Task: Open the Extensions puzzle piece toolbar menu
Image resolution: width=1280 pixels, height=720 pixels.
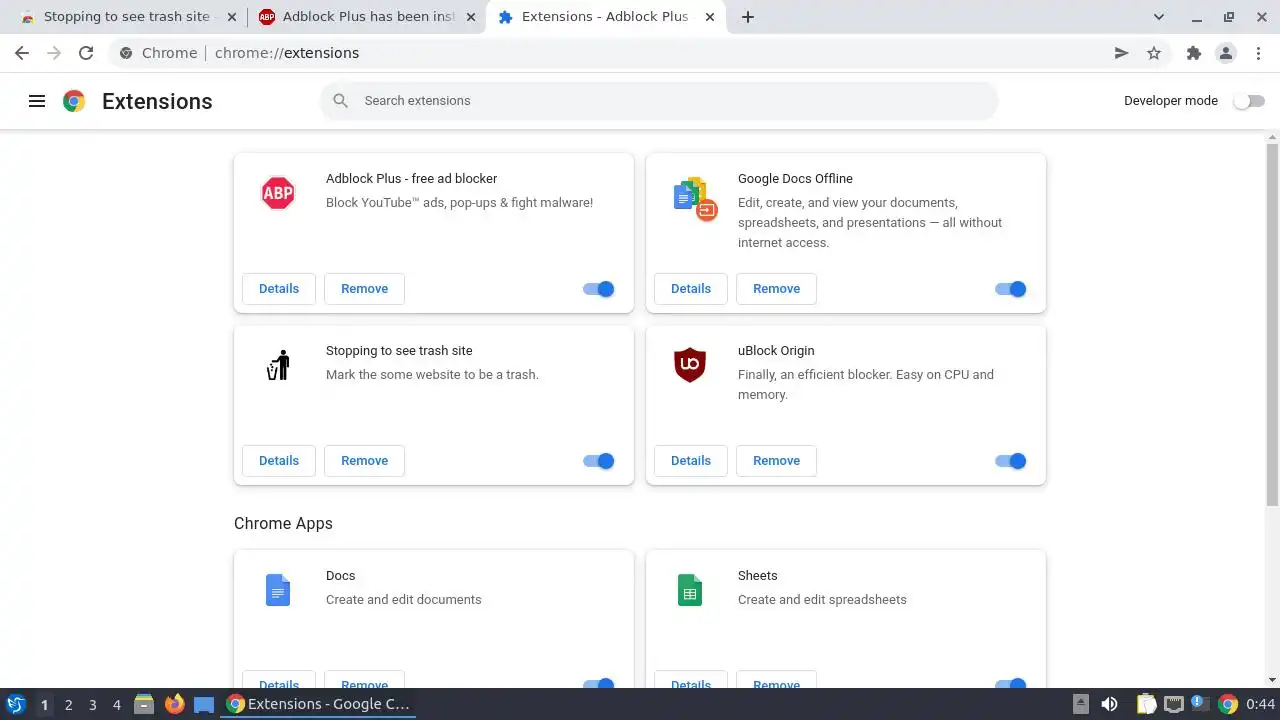Action: tap(1193, 53)
